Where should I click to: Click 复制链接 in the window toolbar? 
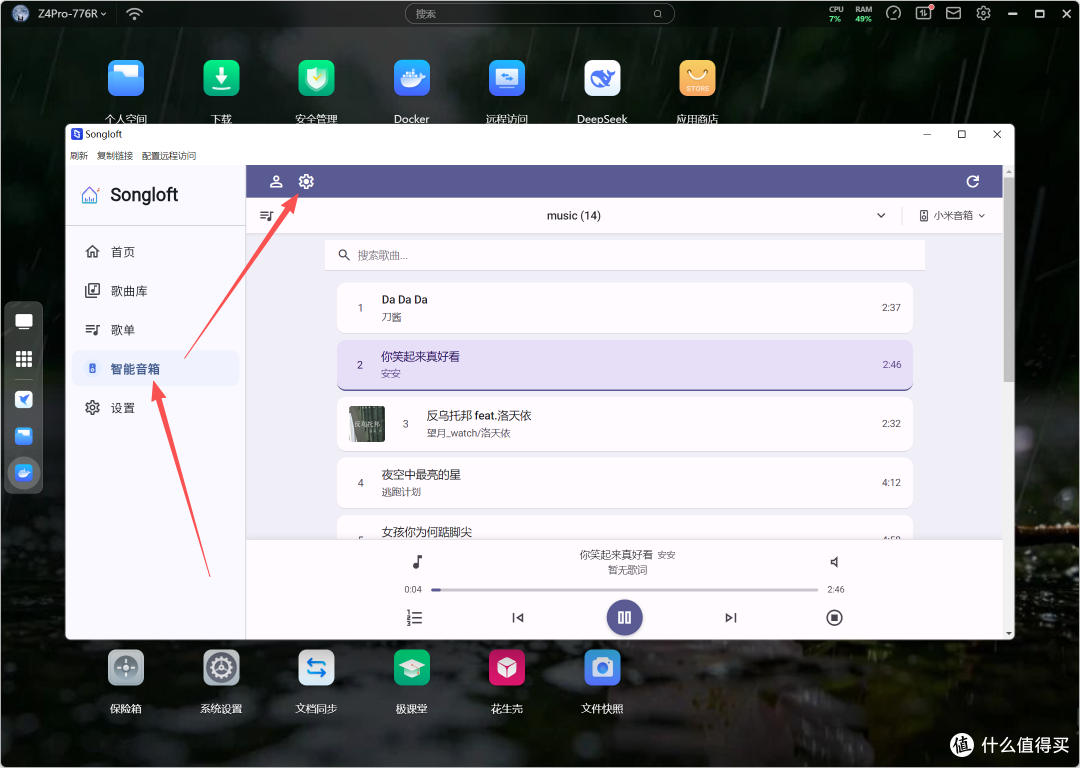[x=115, y=156]
